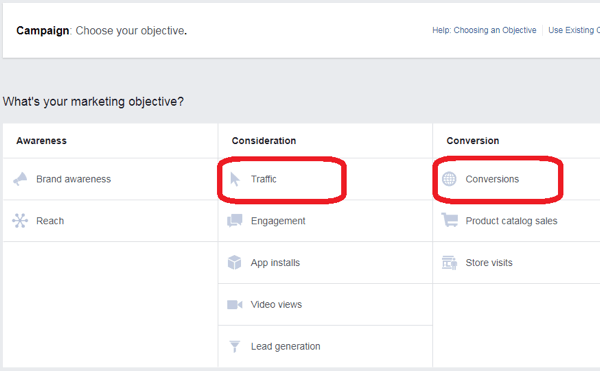Click the Engagement chat bubbles icon
This screenshot has height=371, width=600.
[x=235, y=221]
